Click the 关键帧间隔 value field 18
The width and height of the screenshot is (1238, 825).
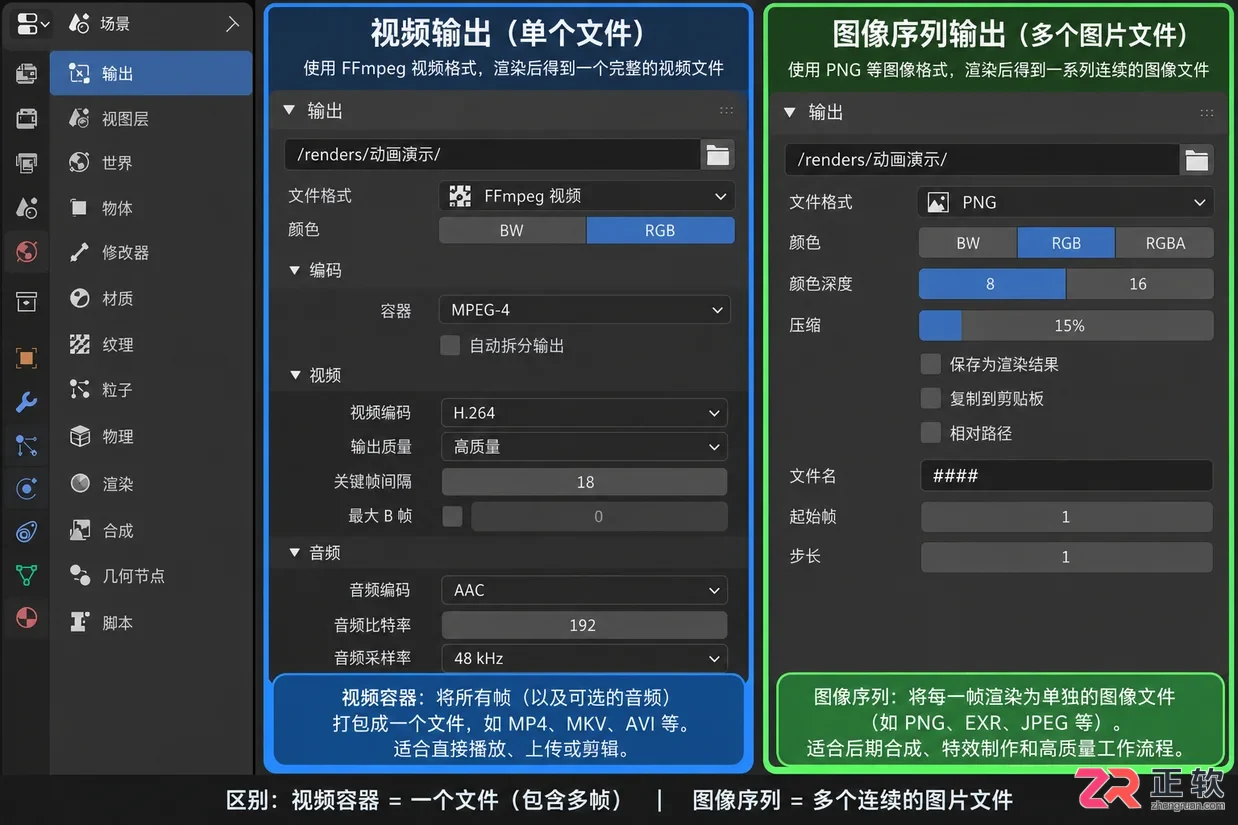point(584,482)
